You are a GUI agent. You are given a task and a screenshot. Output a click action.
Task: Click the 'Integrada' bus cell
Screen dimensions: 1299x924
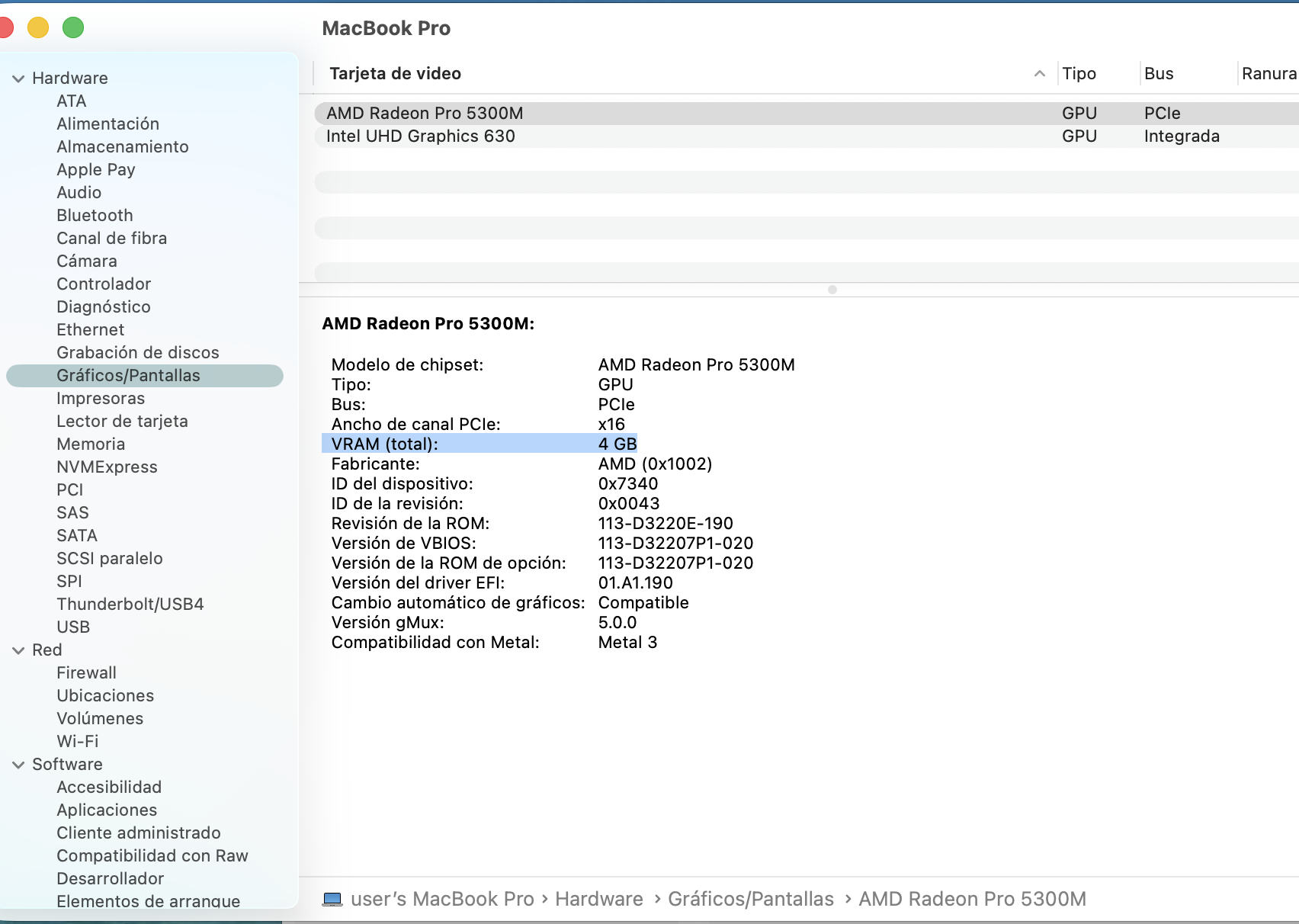point(1182,136)
